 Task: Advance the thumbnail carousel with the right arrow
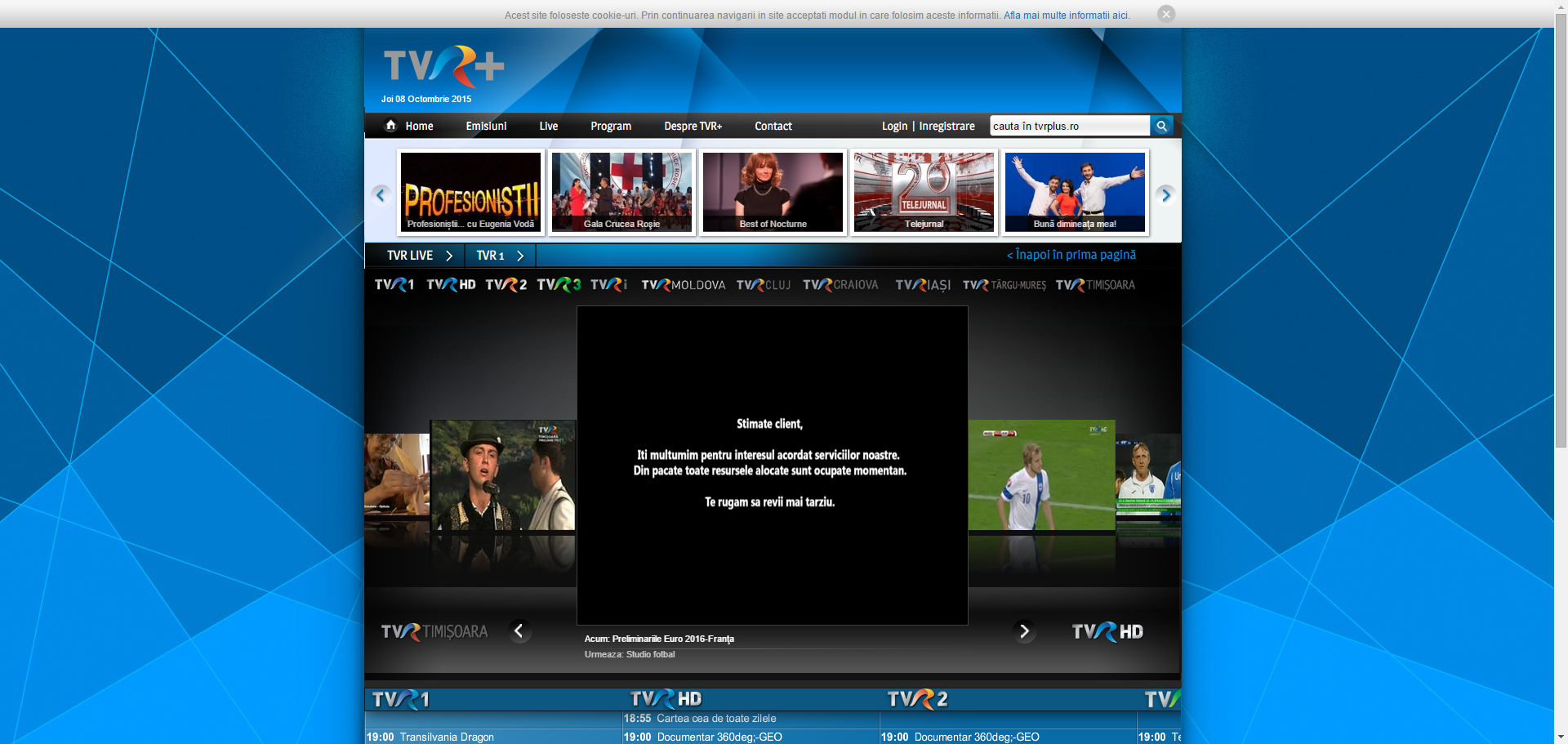click(1165, 194)
